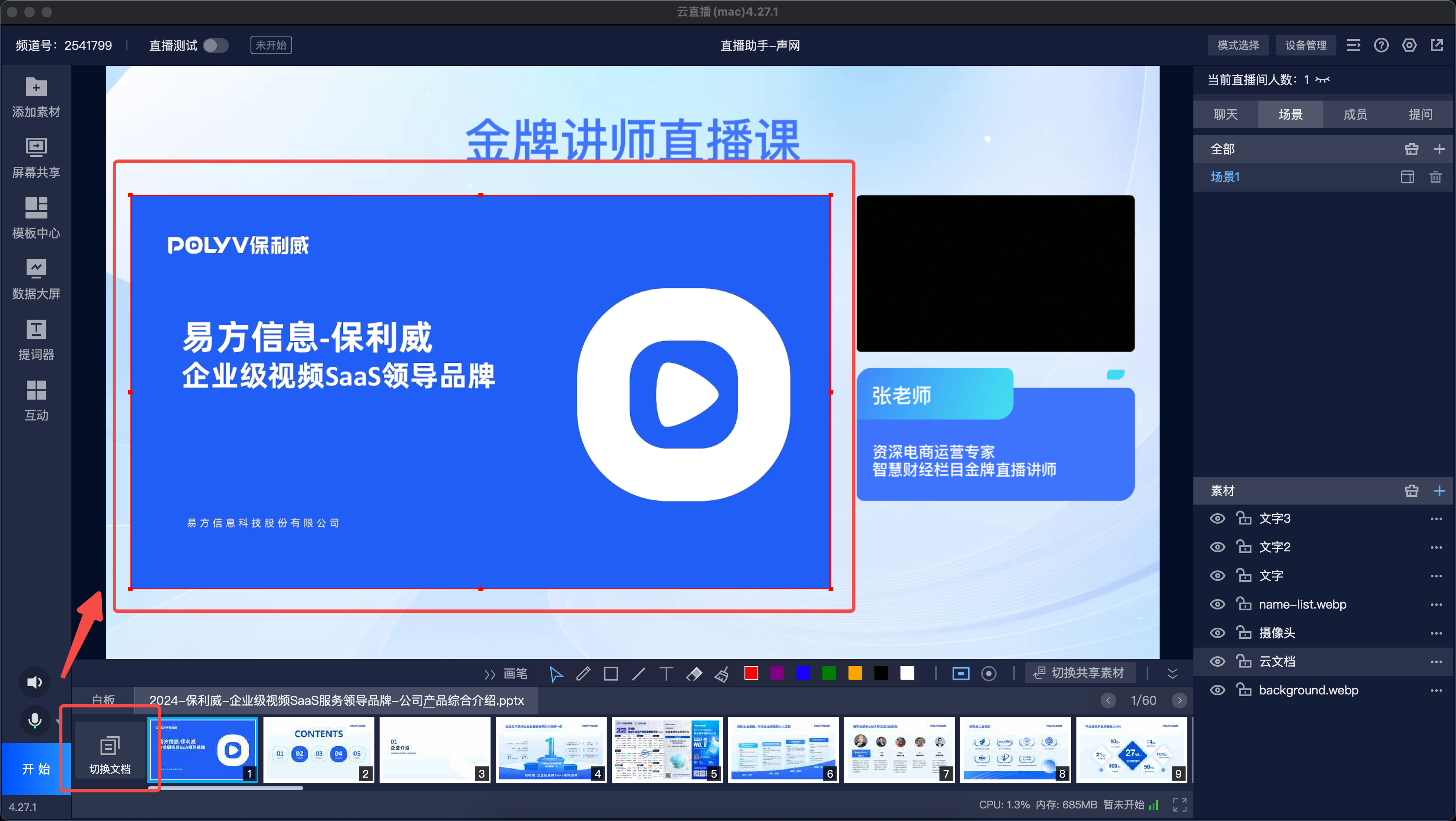The height and width of the screenshot is (821, 1456).
Task: Open the 添加素材 add material panel
Action: point(36,97)
